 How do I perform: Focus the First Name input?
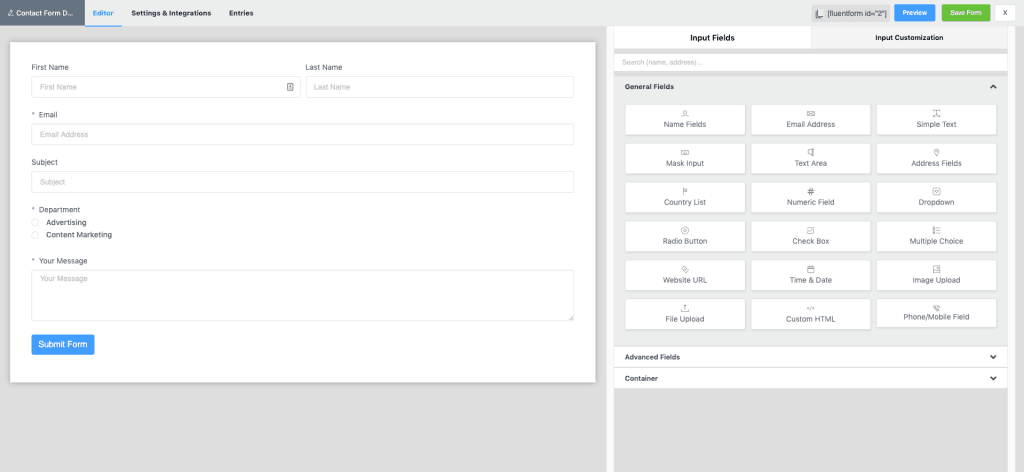[x=166, y=87]
